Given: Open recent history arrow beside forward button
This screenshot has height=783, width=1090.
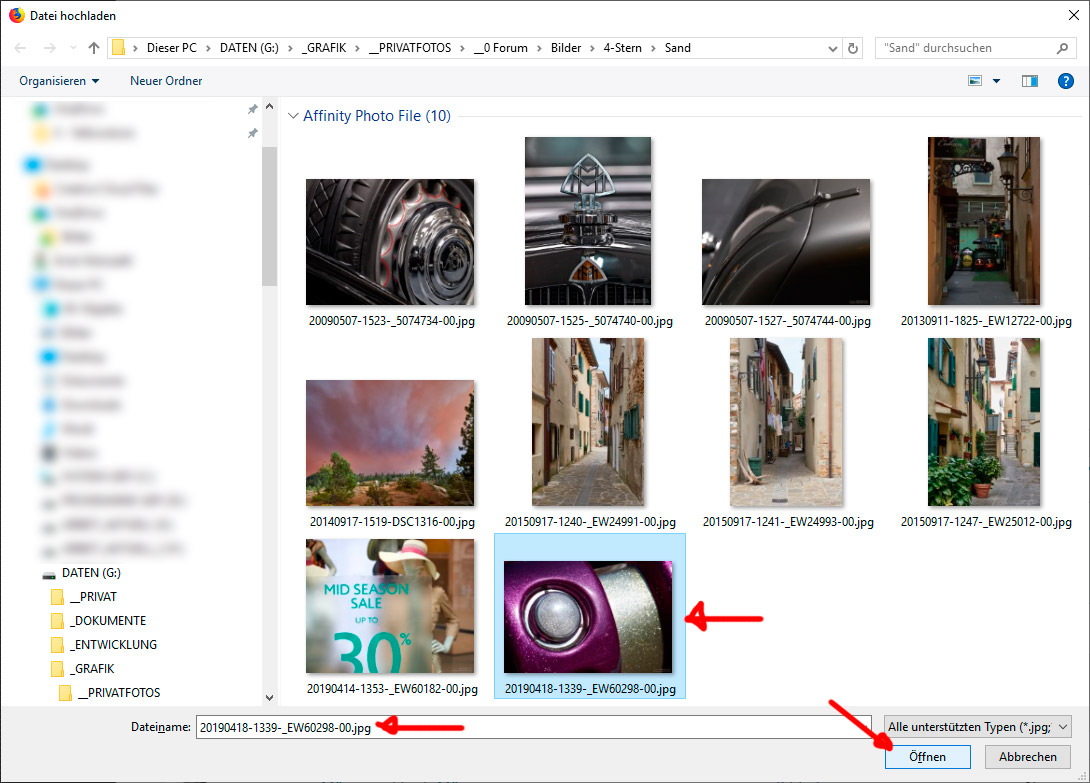Looking at the screenshot, I should [x=73, y=48].
